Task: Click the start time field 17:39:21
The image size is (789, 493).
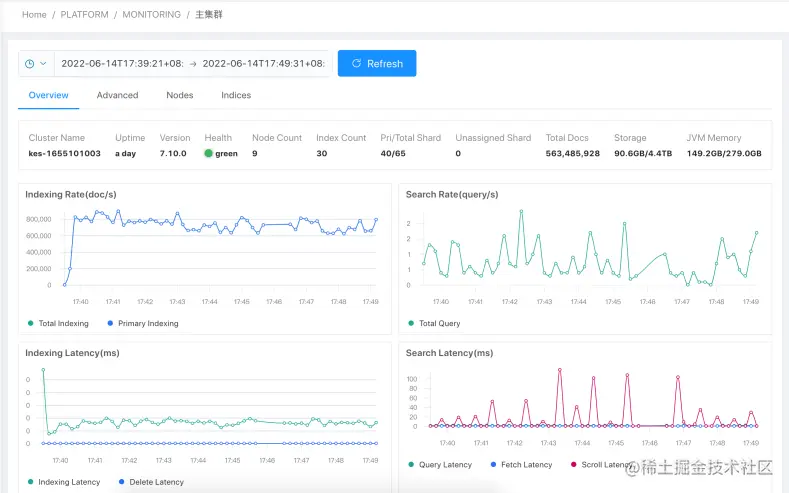Action: 122,64
